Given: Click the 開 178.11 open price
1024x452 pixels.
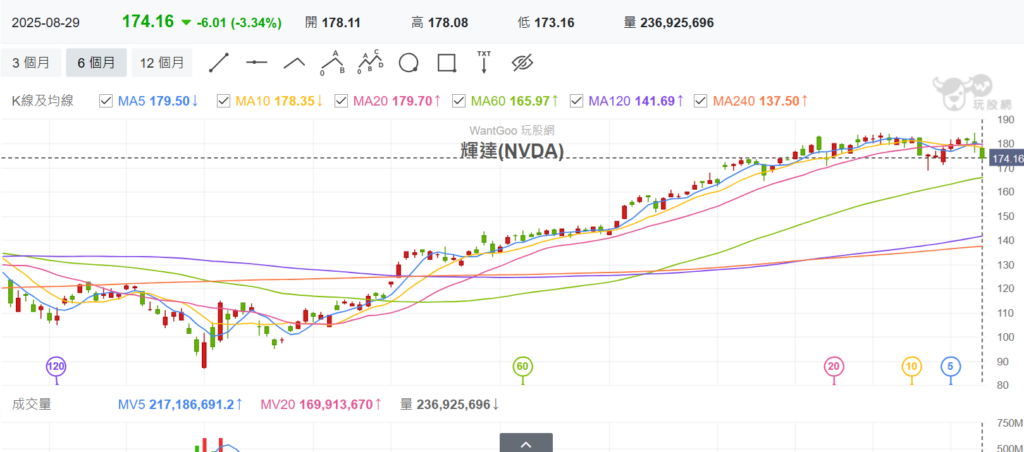Looking at the screenshot, I should pyautogui.click(x=333, y=23).
